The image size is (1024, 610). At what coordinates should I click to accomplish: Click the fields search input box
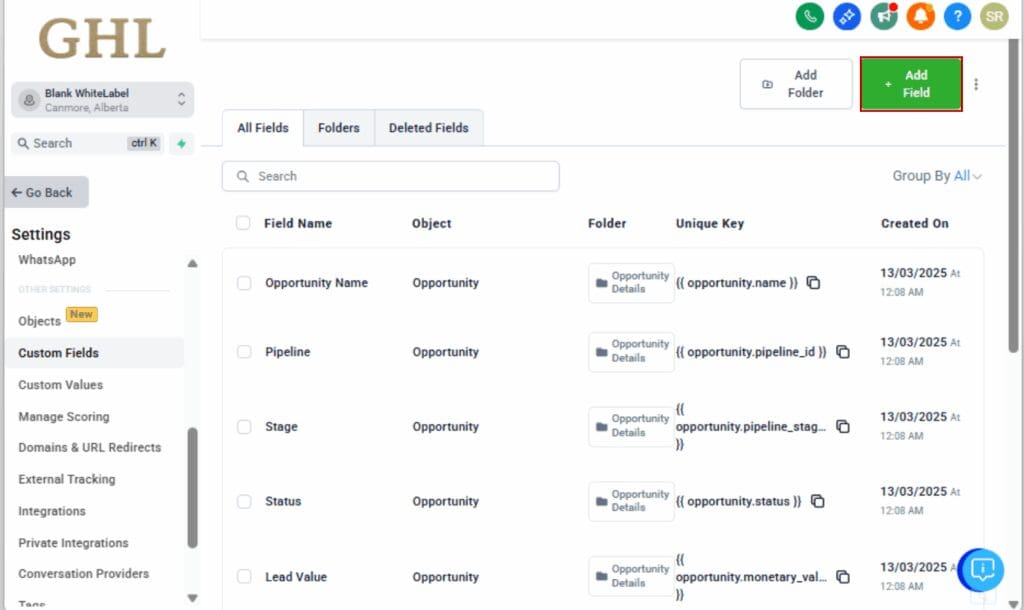point(390,176)
